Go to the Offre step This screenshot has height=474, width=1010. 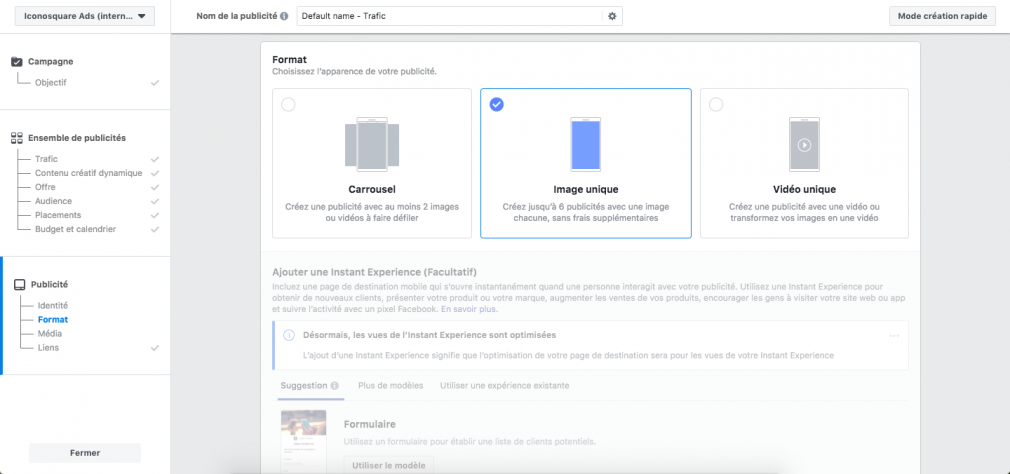tap(45, 187)
